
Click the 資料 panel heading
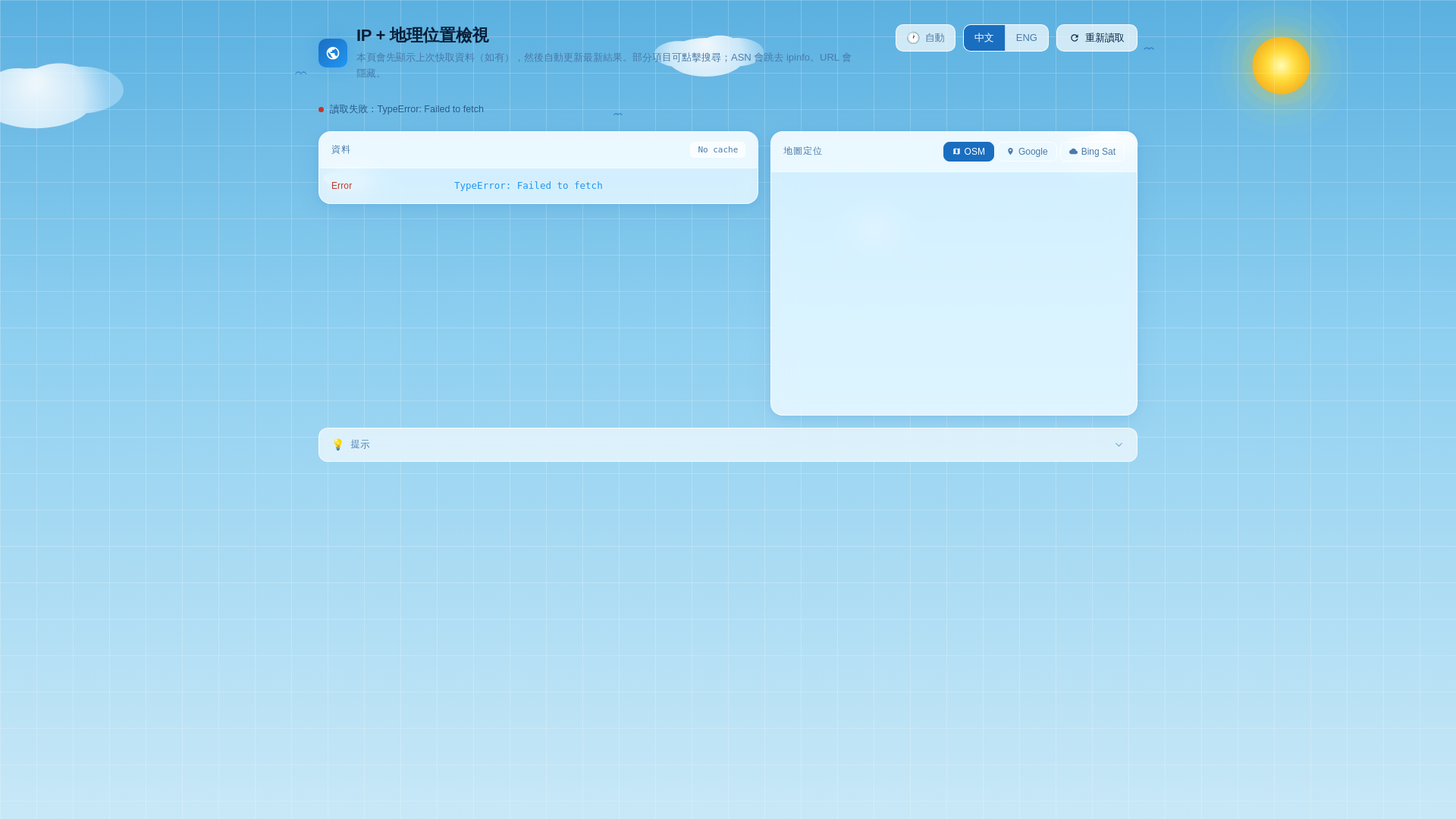(340, 150)
